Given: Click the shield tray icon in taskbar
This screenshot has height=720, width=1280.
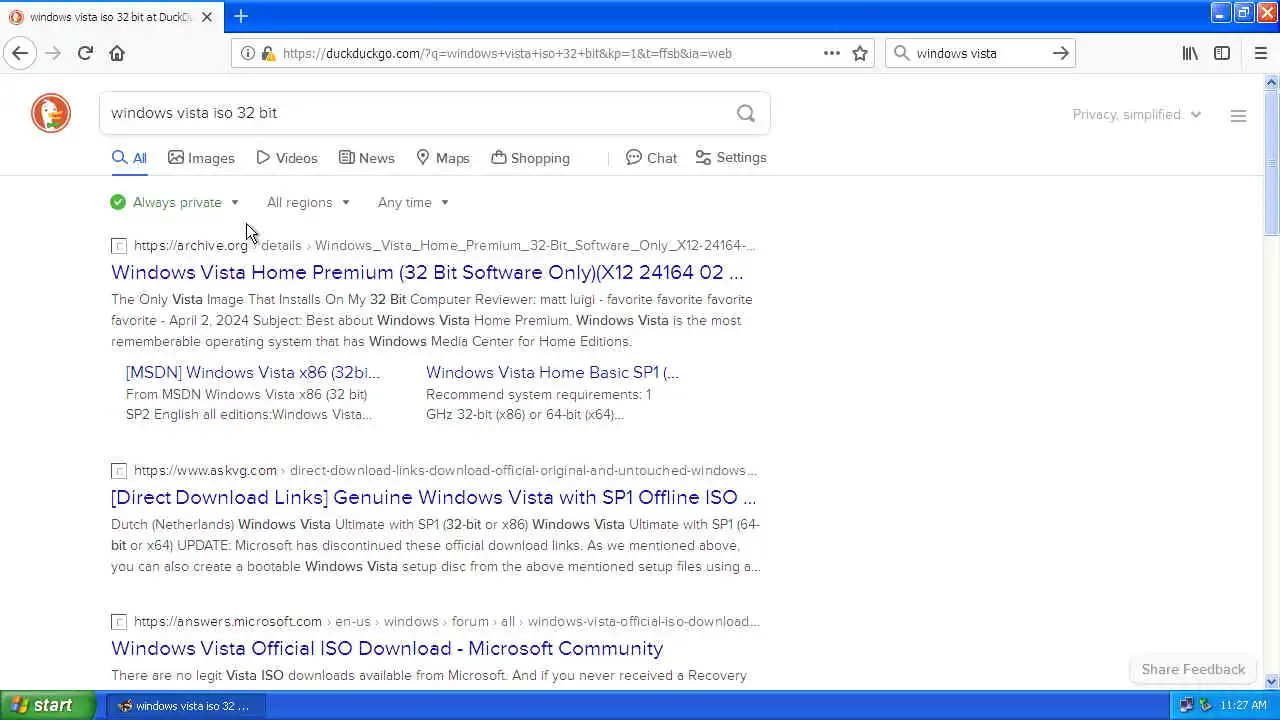Looking at the screenshot, I should tap(1205, 705).
